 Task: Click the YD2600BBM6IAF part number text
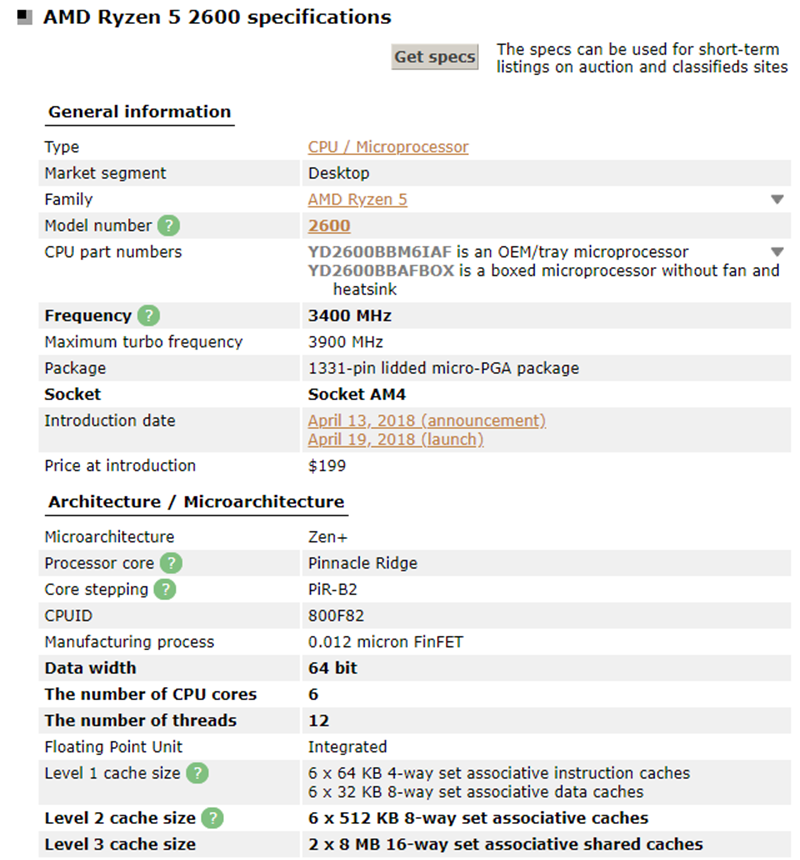[381, 252]
